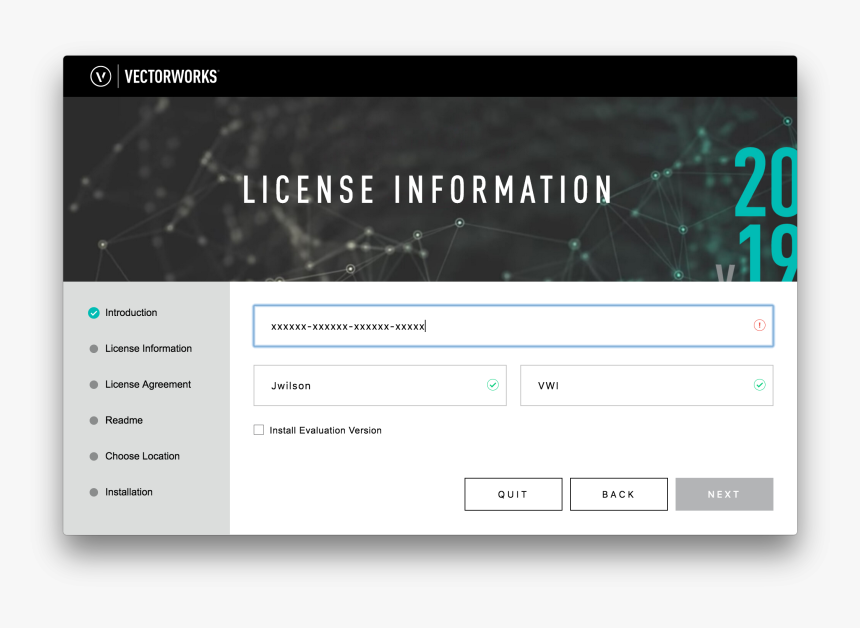This screenshot has height=628, width=860.
Task: Select the License Agreement step bullet
Action: tap(94, 384)
